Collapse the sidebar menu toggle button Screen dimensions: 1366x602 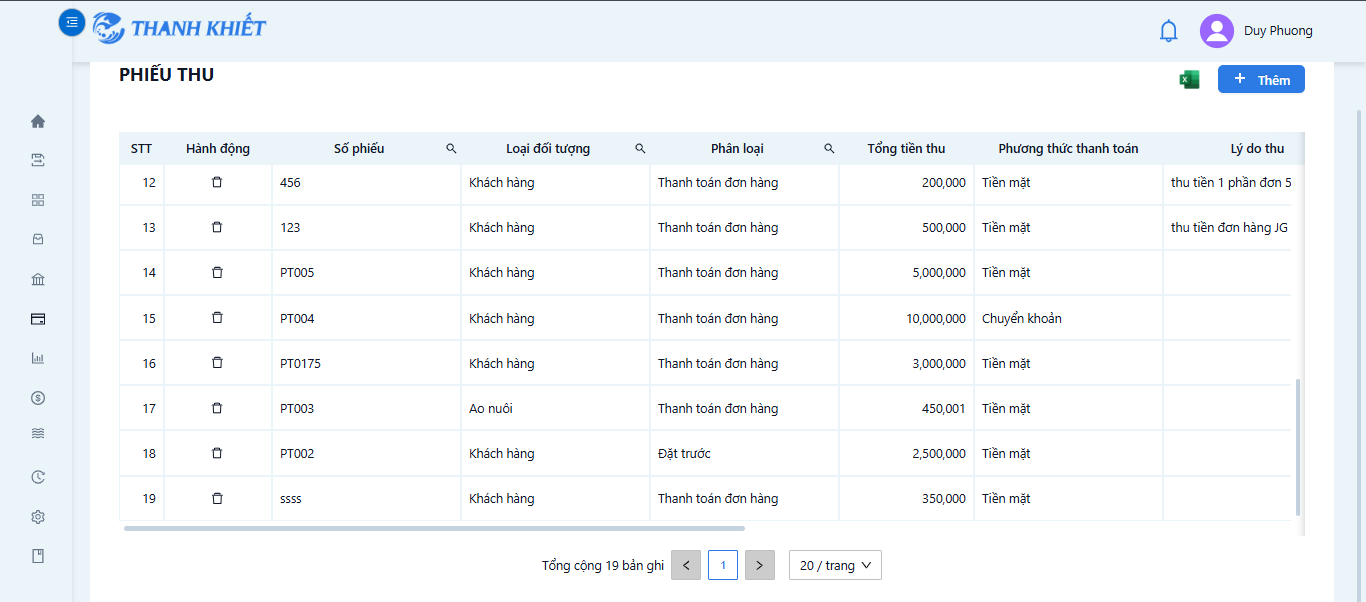[72, 22]
